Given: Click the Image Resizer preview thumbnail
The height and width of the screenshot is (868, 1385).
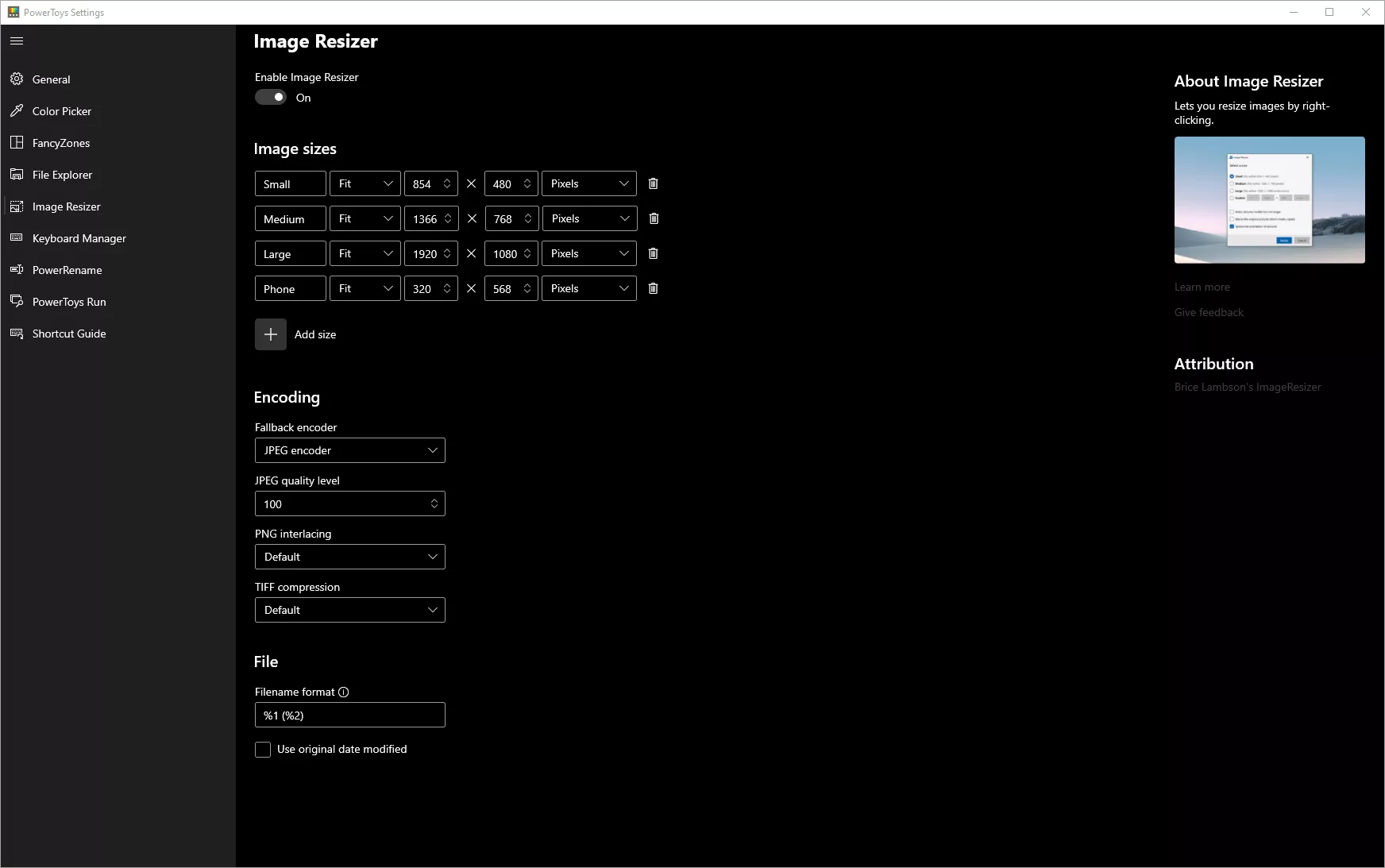Looking at the screenshot, I should pos(1270,200).
